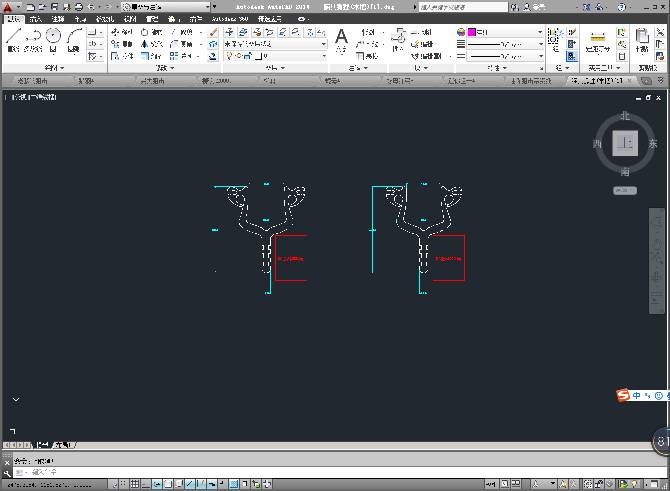Click the Undo arrow in Quick Access toolbar
Image resolution: width=670 pixels, height=491 pixels.
pos(91,7)
